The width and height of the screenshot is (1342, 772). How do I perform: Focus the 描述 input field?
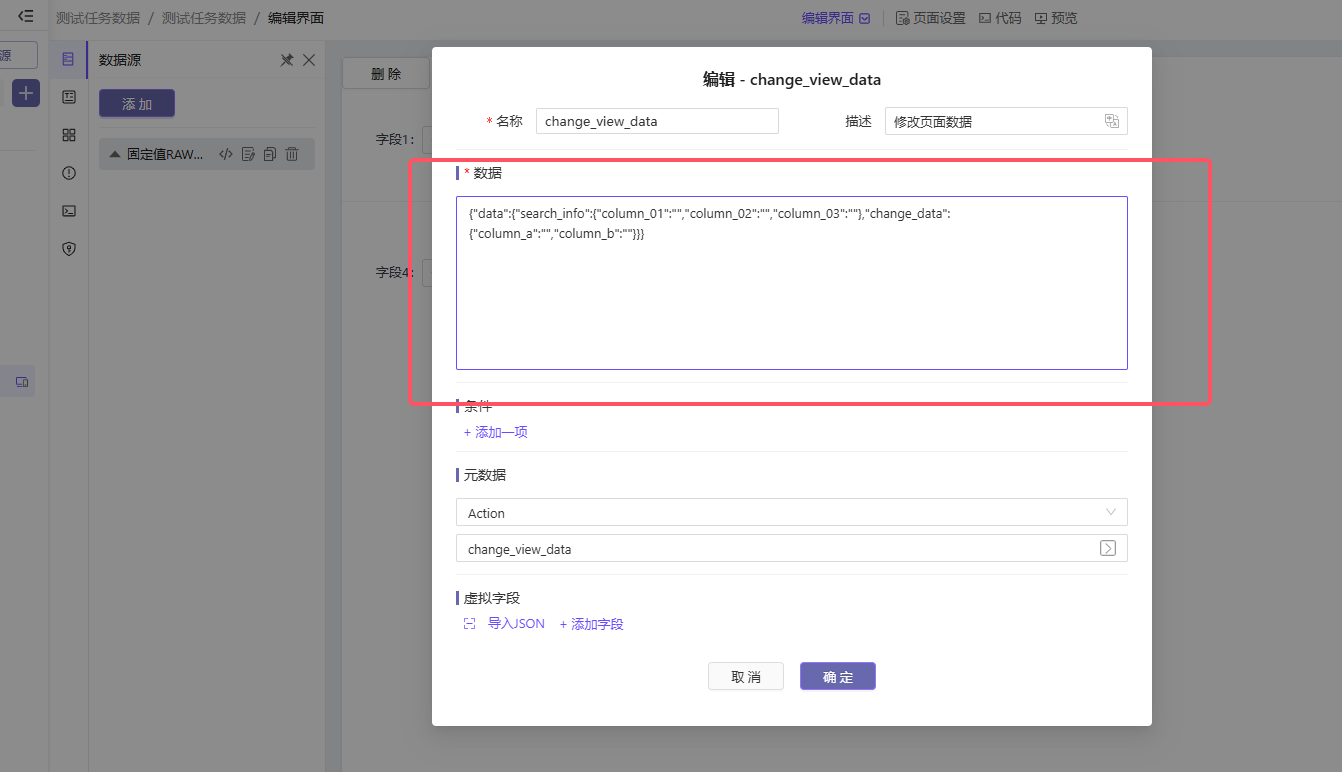(x=1006, y=121)
